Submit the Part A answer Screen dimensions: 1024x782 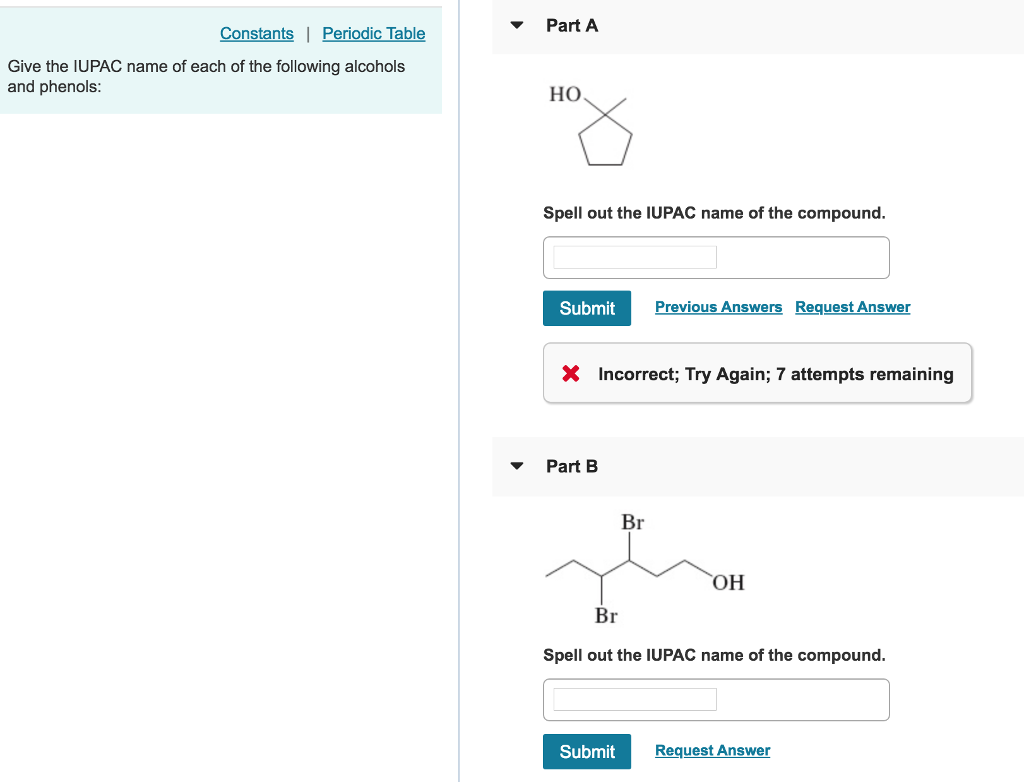click(x=586, y=308)
